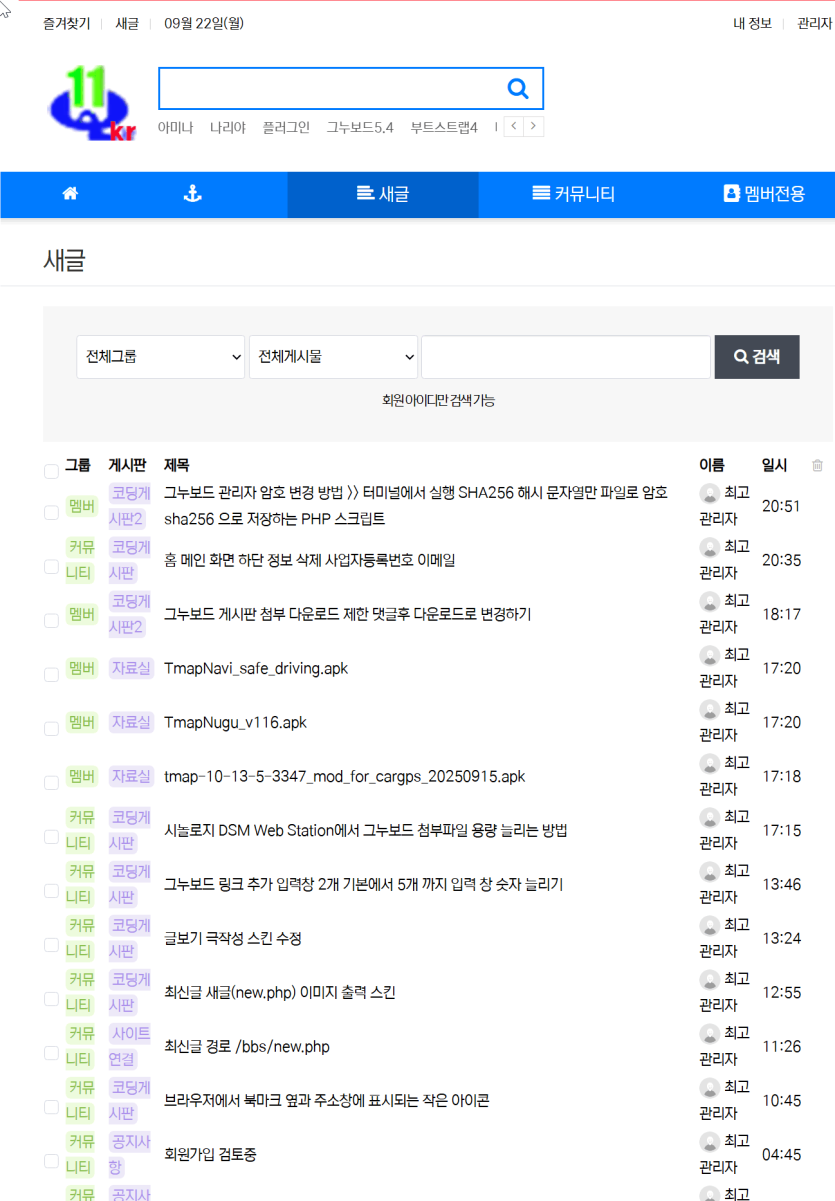Toggle the select-all checkbox in table header
The image size is (835, 1201).
(x=51, y=471)
